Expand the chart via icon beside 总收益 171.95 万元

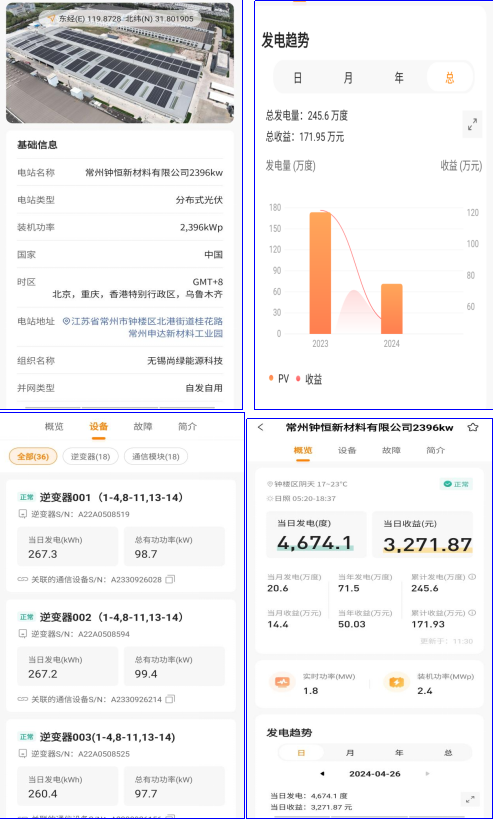[472, 125]
